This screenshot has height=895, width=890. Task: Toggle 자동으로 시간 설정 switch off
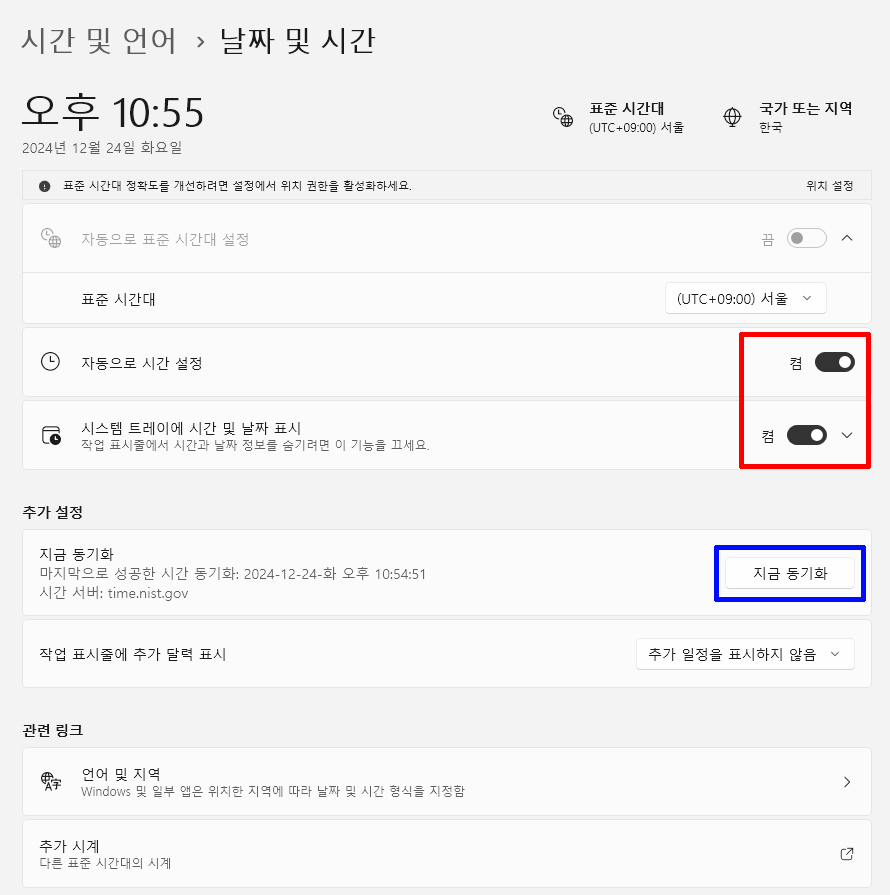tap(835, 362)
